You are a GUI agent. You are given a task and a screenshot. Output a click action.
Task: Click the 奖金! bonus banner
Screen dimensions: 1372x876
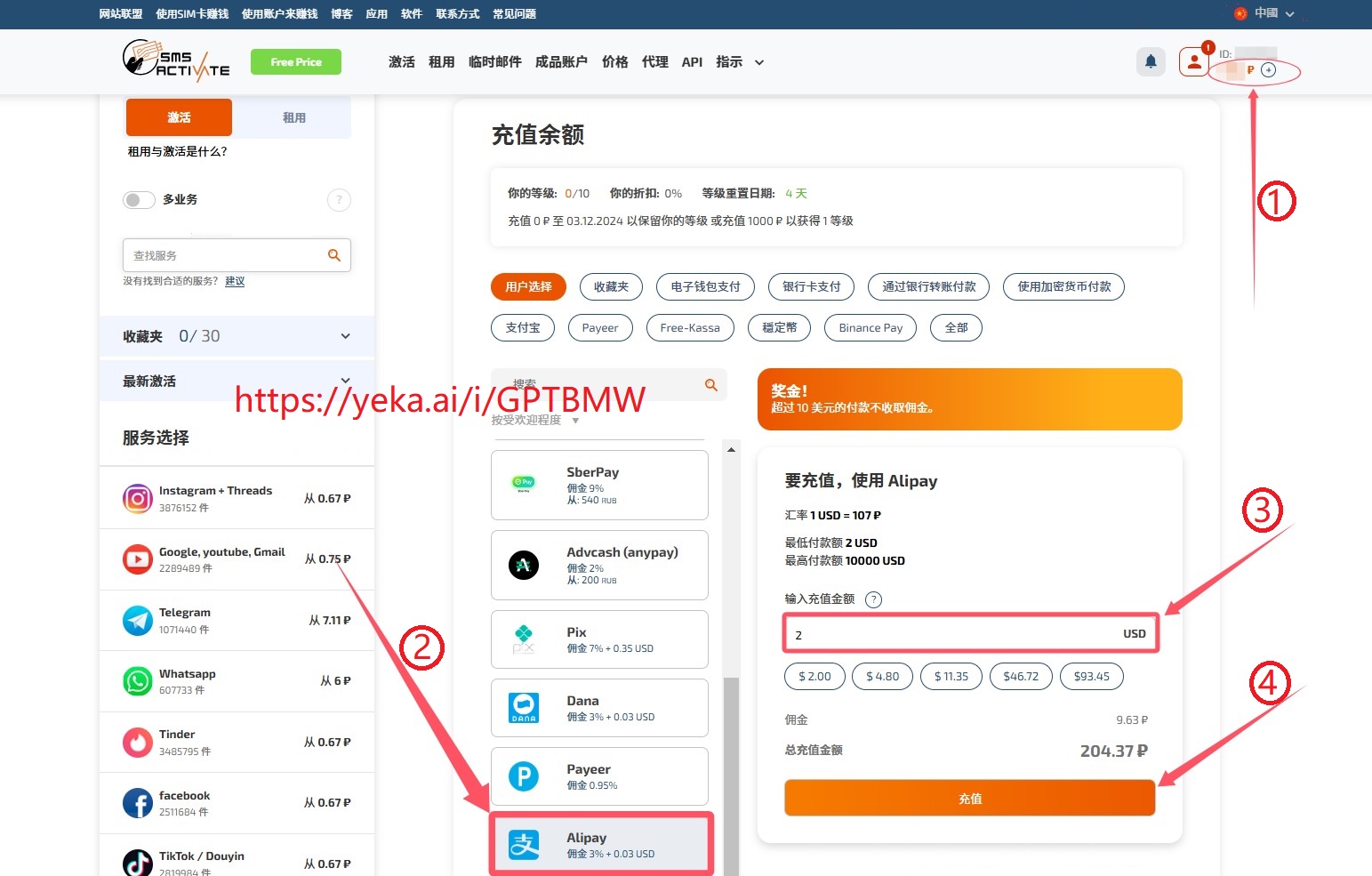[969, 399]
